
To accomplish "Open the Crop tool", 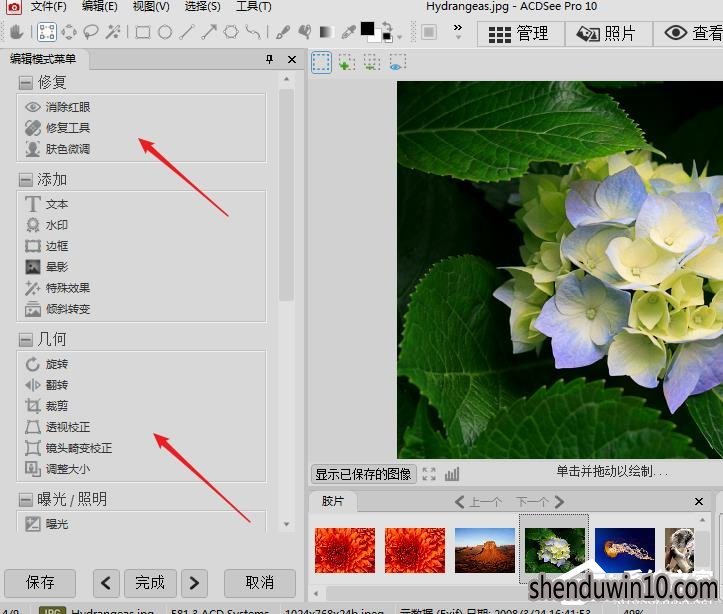I will 47,406.
